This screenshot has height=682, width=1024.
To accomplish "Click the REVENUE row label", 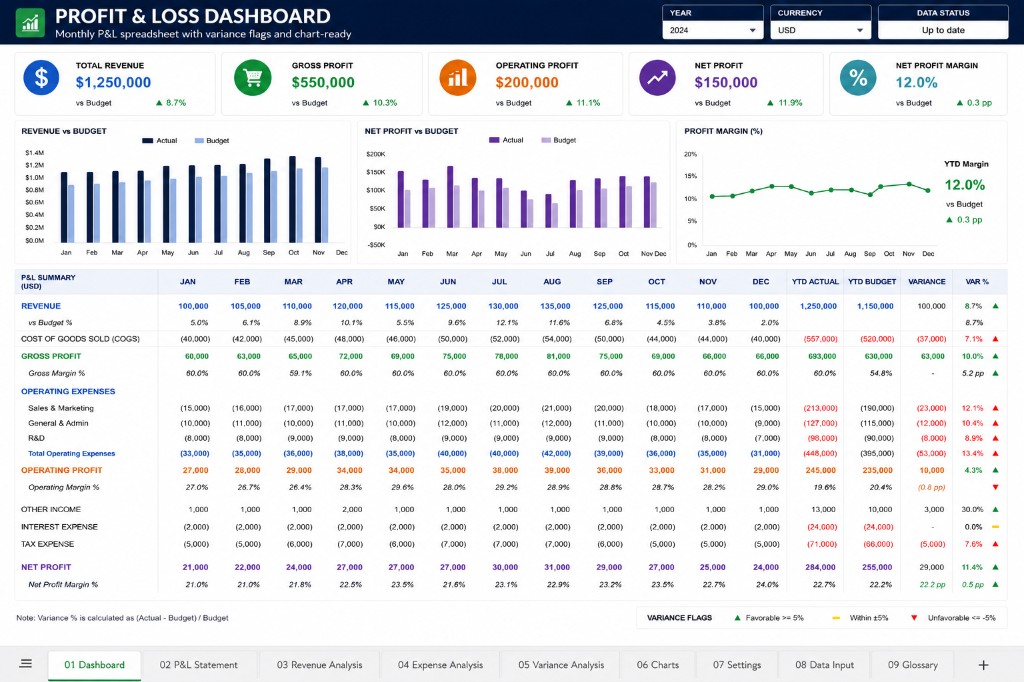I will pyautogui.click(x=40, y=306).
